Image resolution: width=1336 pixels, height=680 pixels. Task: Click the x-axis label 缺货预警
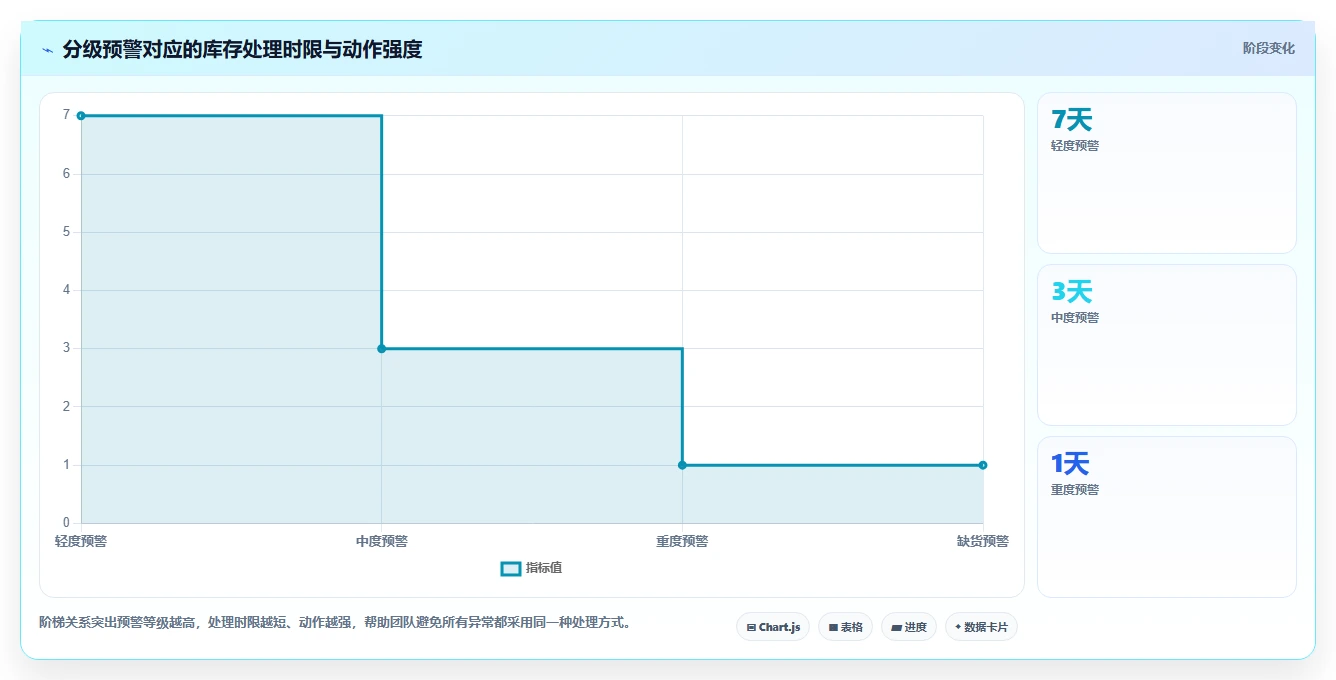coord(983,541)
